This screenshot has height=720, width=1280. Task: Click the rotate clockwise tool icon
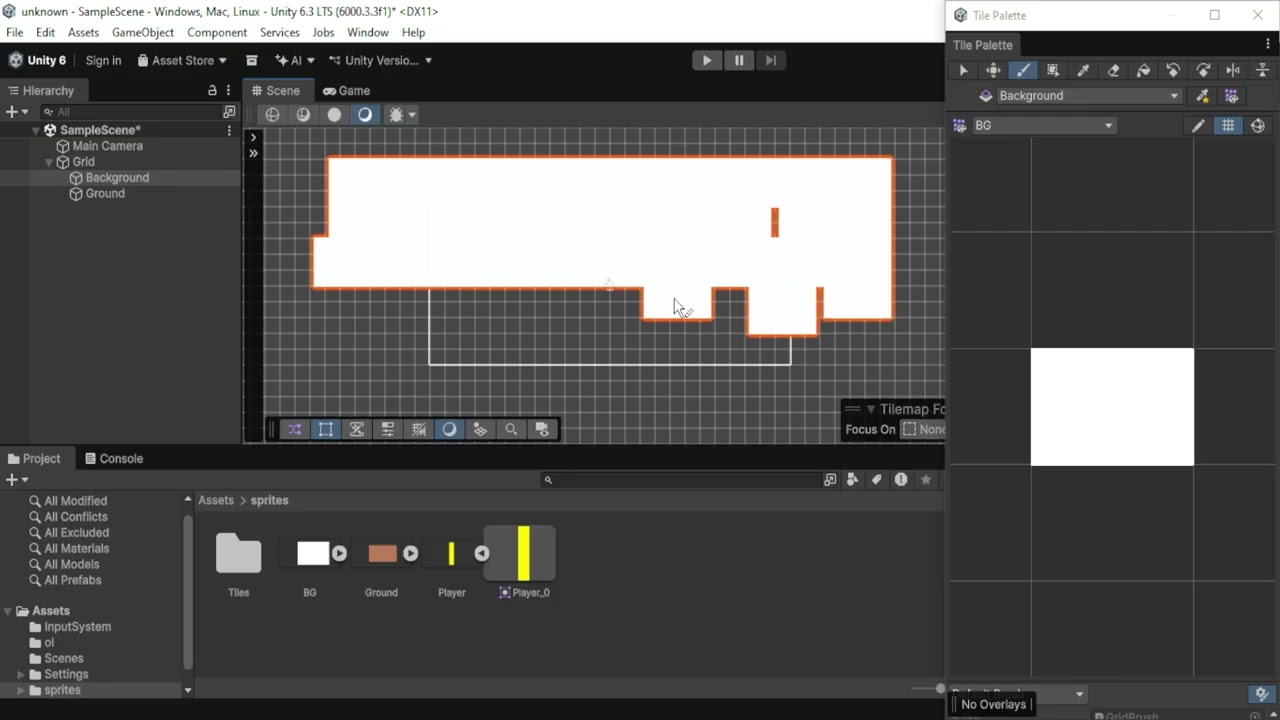point(1203,70)
